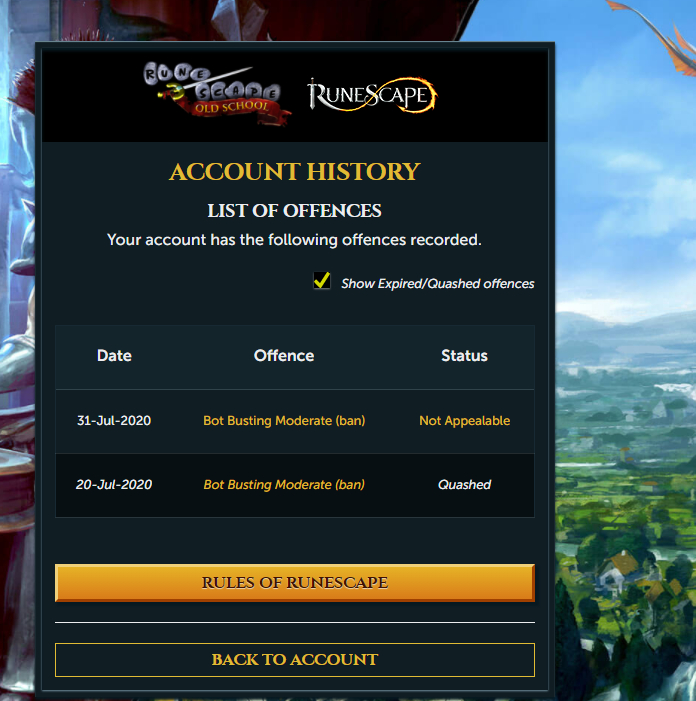Click the Offence column header
696x701 pixels.
284,355
